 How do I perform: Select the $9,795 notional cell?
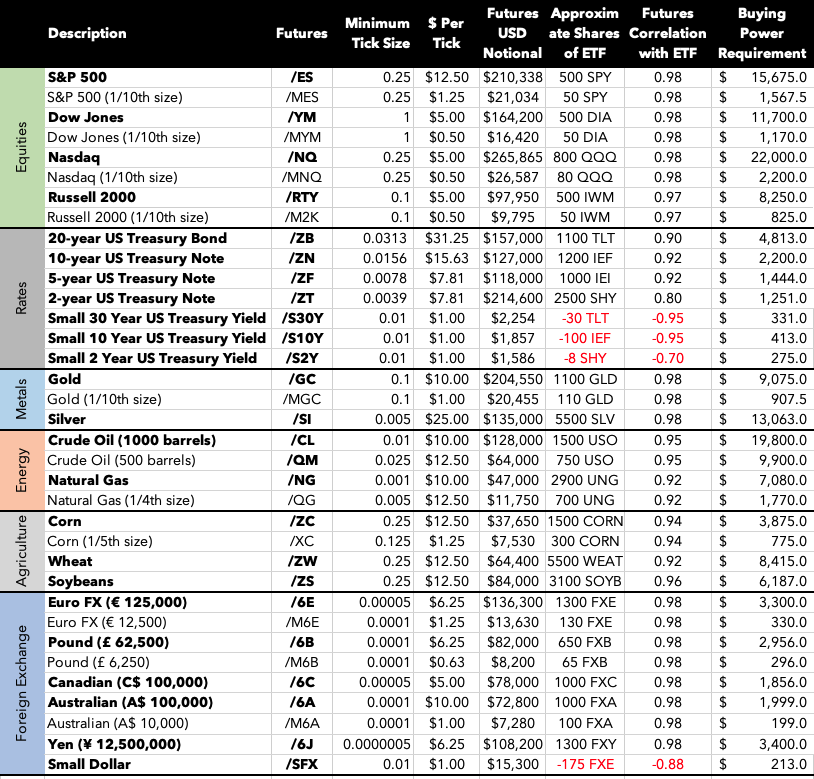512,217
